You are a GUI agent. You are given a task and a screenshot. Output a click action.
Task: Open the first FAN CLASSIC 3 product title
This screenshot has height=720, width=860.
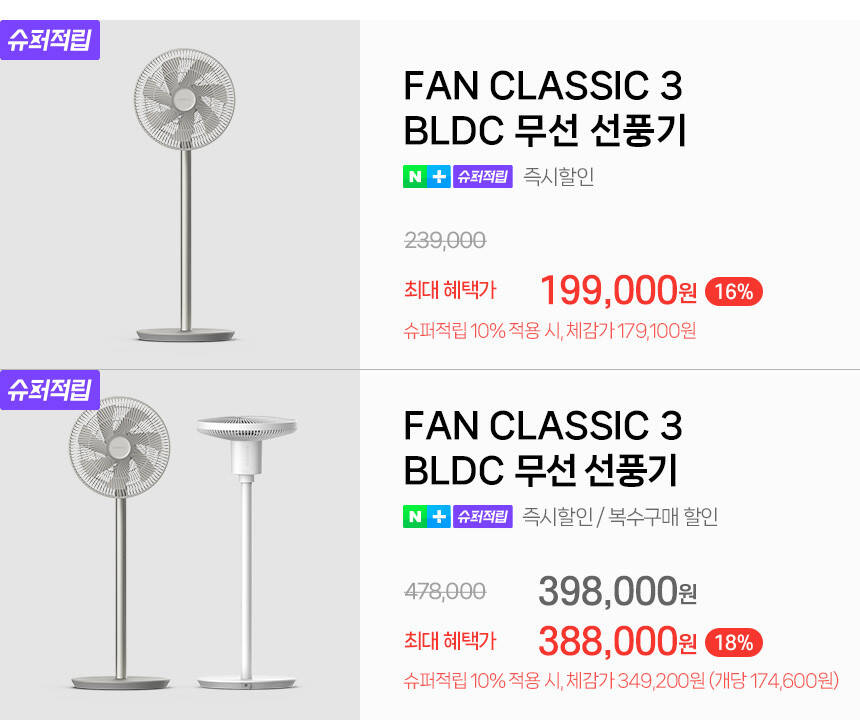[544, 108]
